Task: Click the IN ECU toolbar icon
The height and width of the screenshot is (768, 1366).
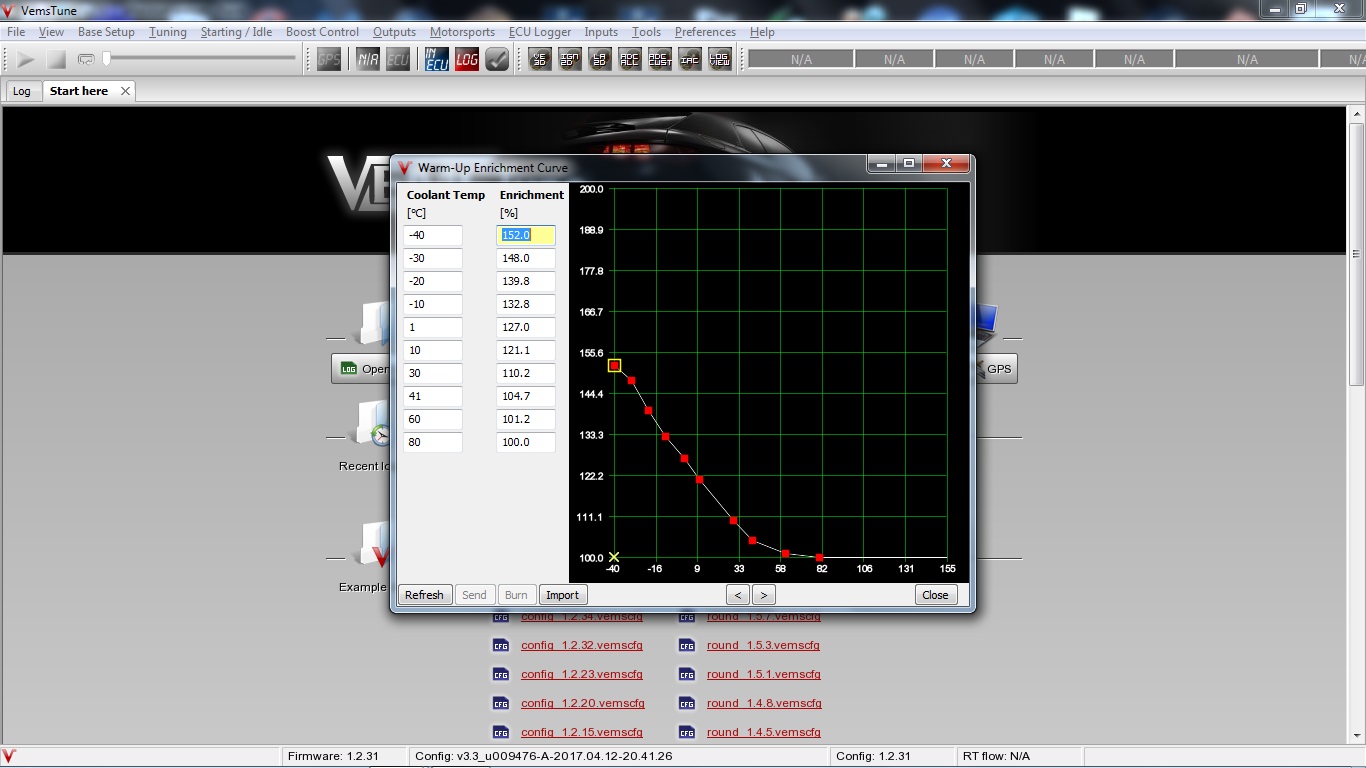Action: [437, 59]
